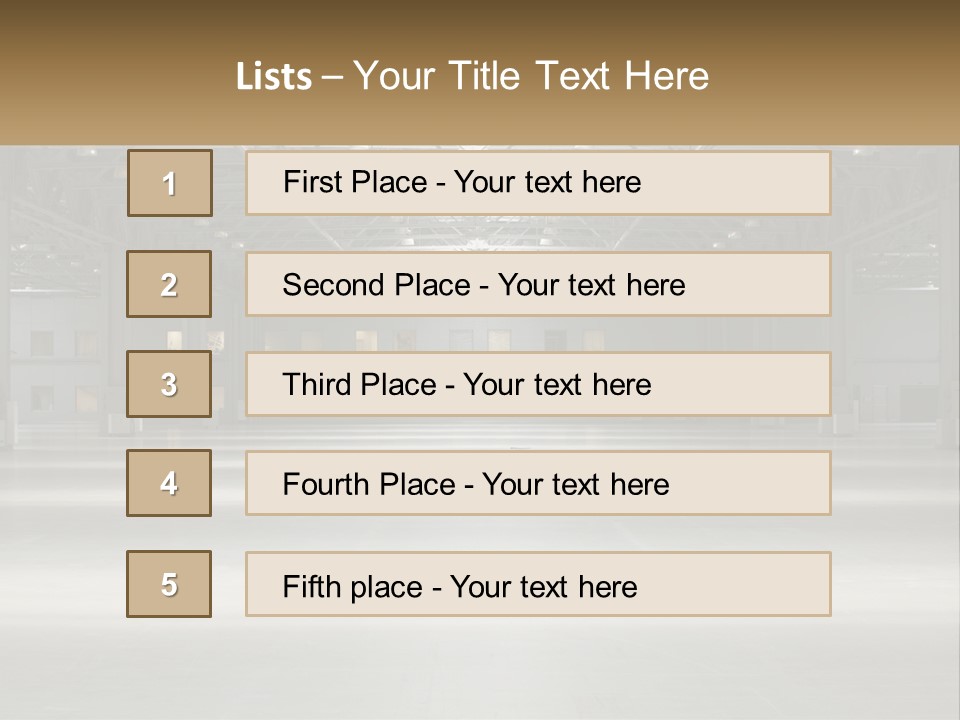The height and width of the screenshot is (720, 960).
Task: Click the words "First Place"
Action: 355,182
